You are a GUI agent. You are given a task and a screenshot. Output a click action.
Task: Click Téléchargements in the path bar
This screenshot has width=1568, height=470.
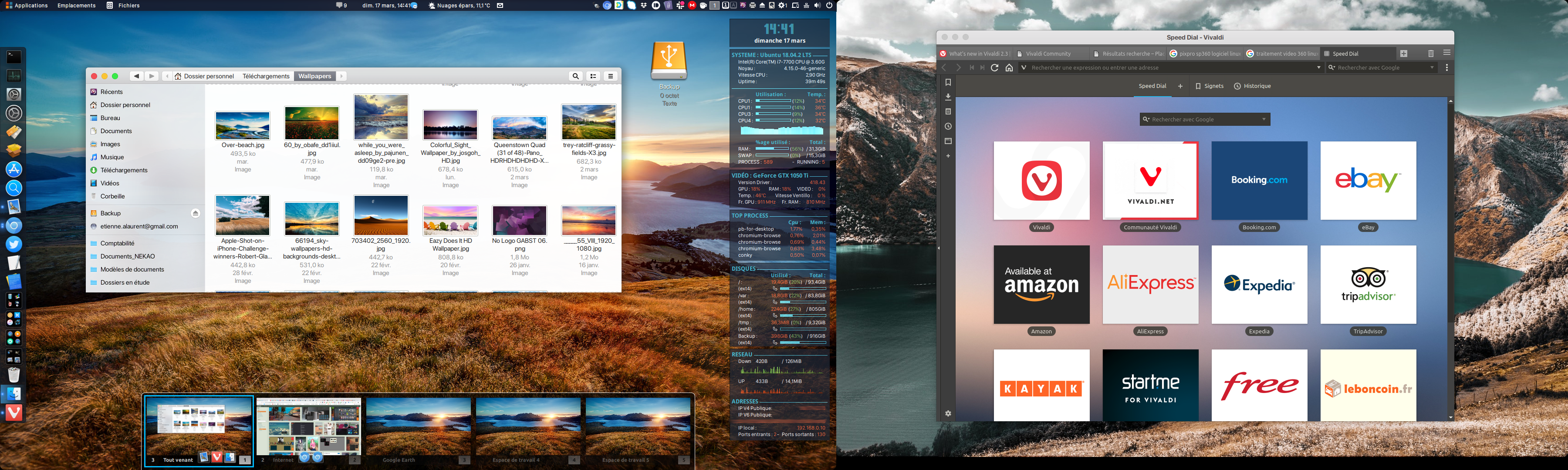(265, 76)
